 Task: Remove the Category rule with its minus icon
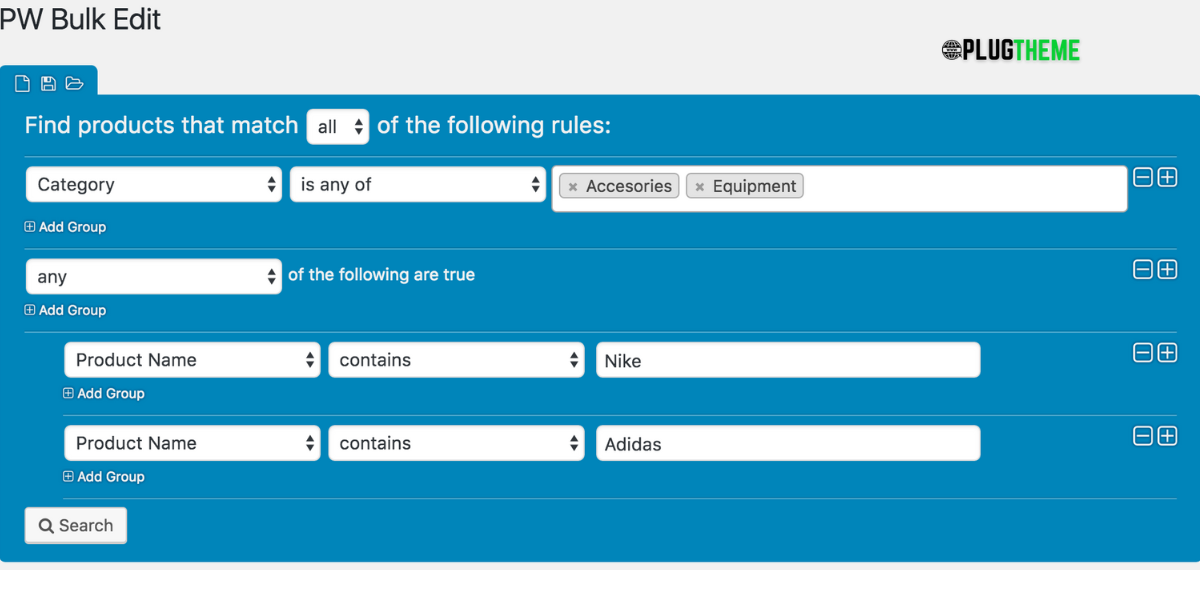click(x=1143, y=178)
